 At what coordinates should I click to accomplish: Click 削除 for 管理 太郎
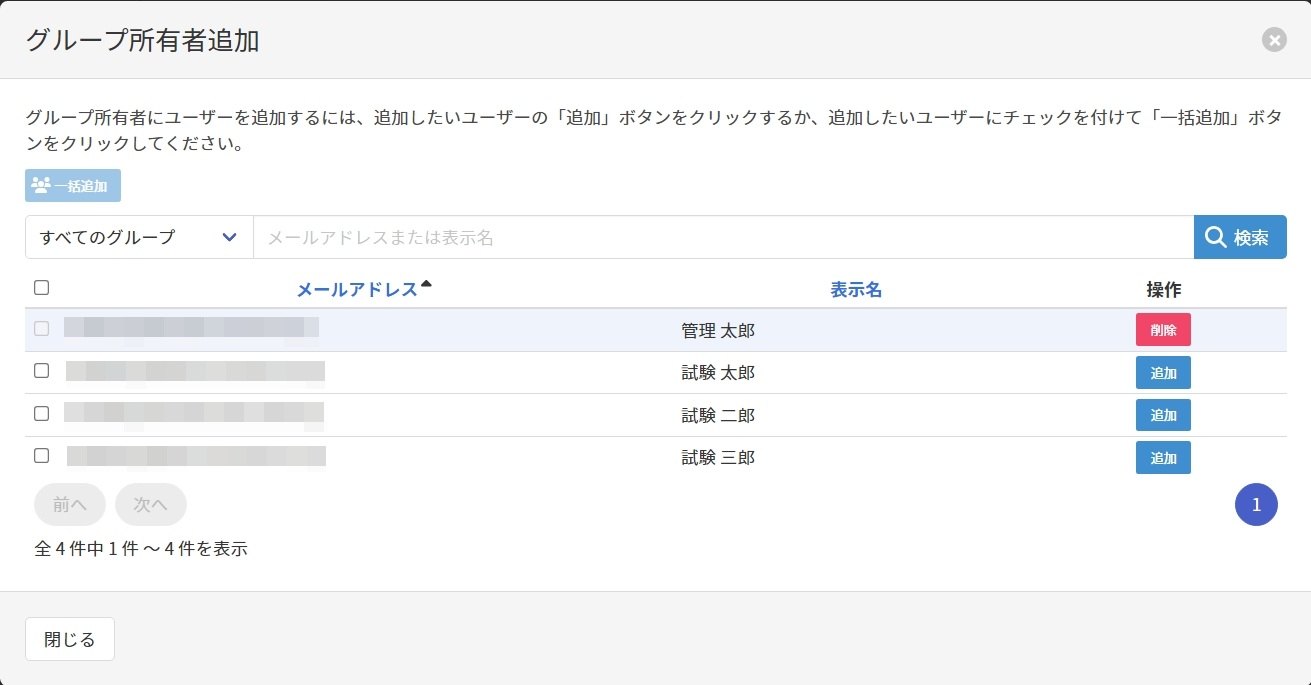(1162, 330)
